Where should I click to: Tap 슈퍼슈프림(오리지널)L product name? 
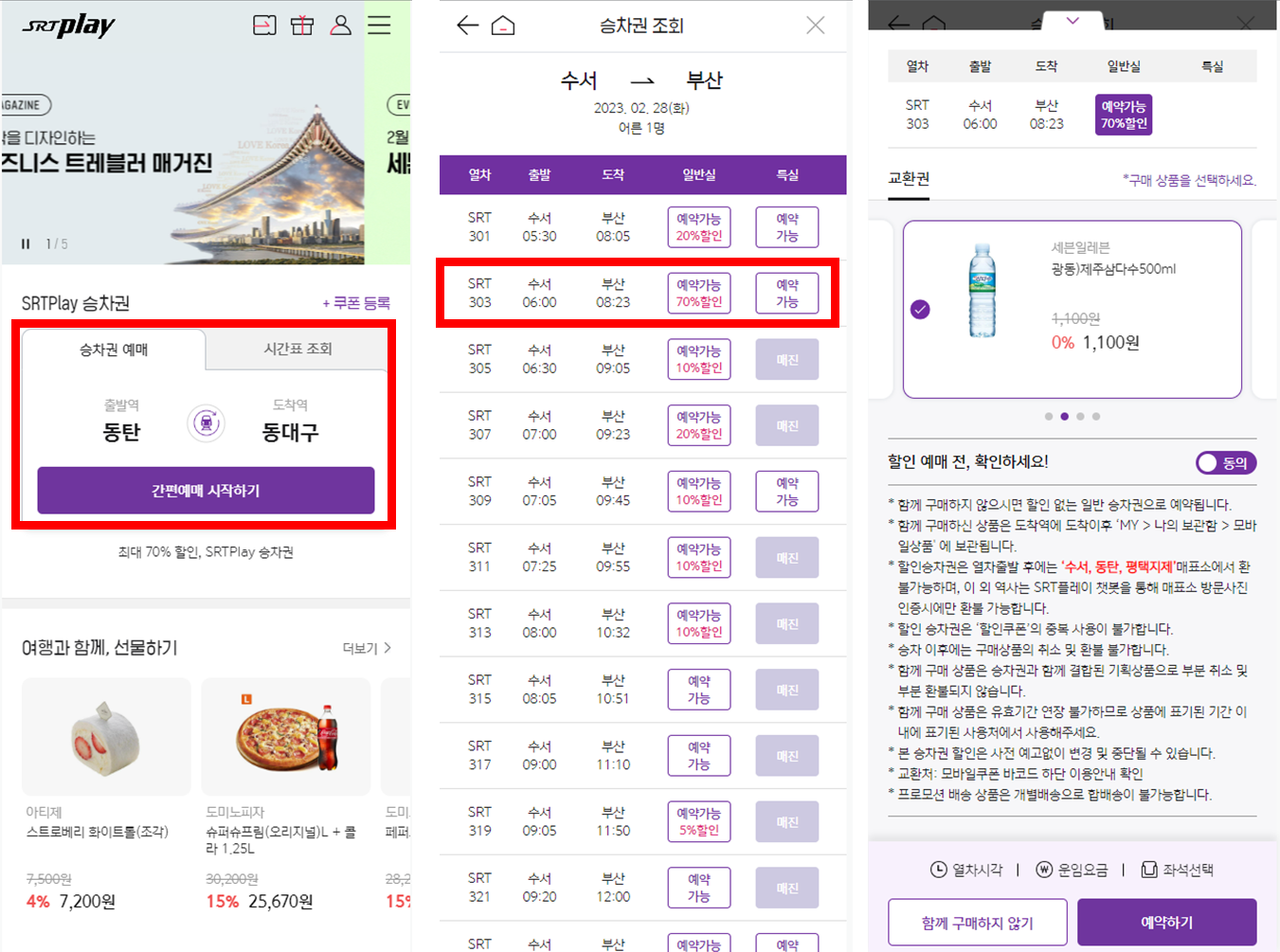[x=281, y=840]
